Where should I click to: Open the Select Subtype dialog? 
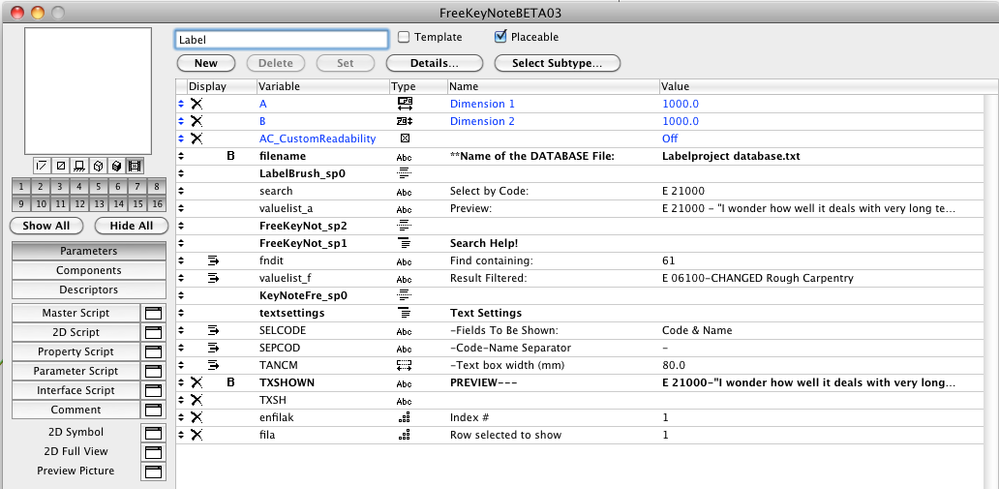[556, 63]
